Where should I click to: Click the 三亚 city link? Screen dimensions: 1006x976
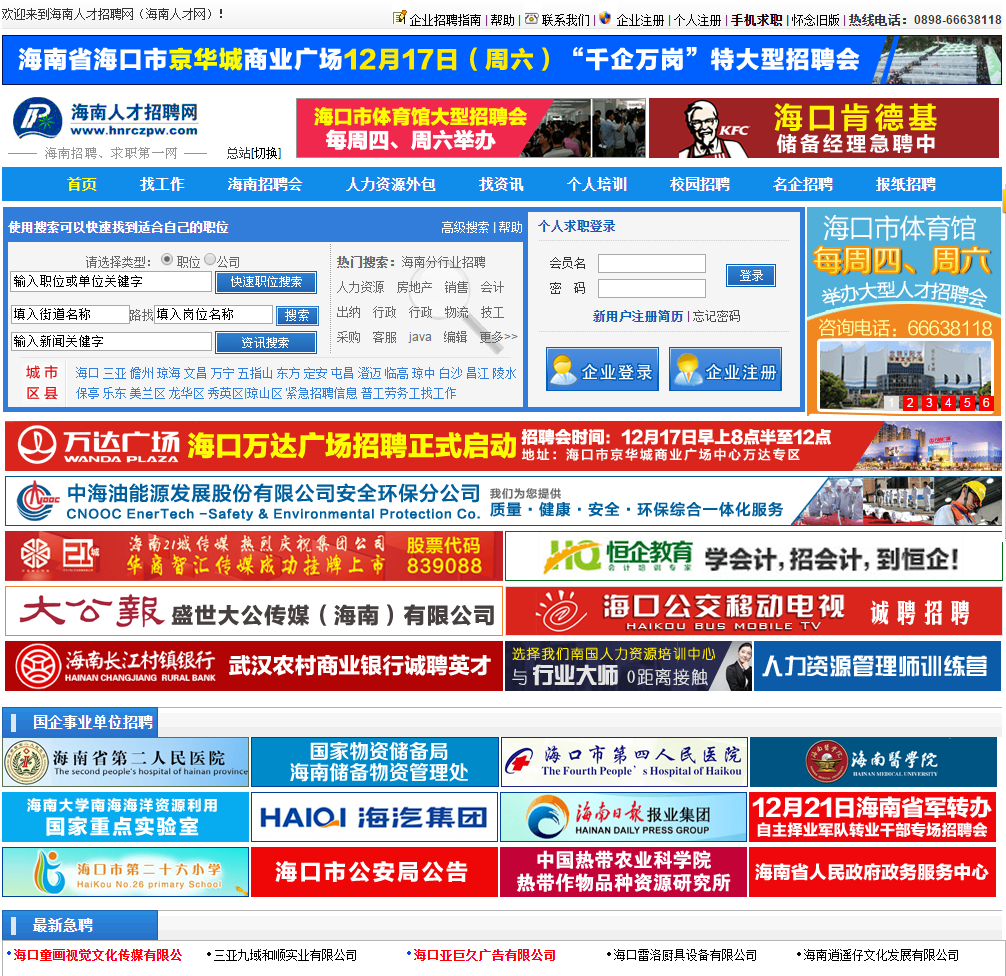pos(115,373)
